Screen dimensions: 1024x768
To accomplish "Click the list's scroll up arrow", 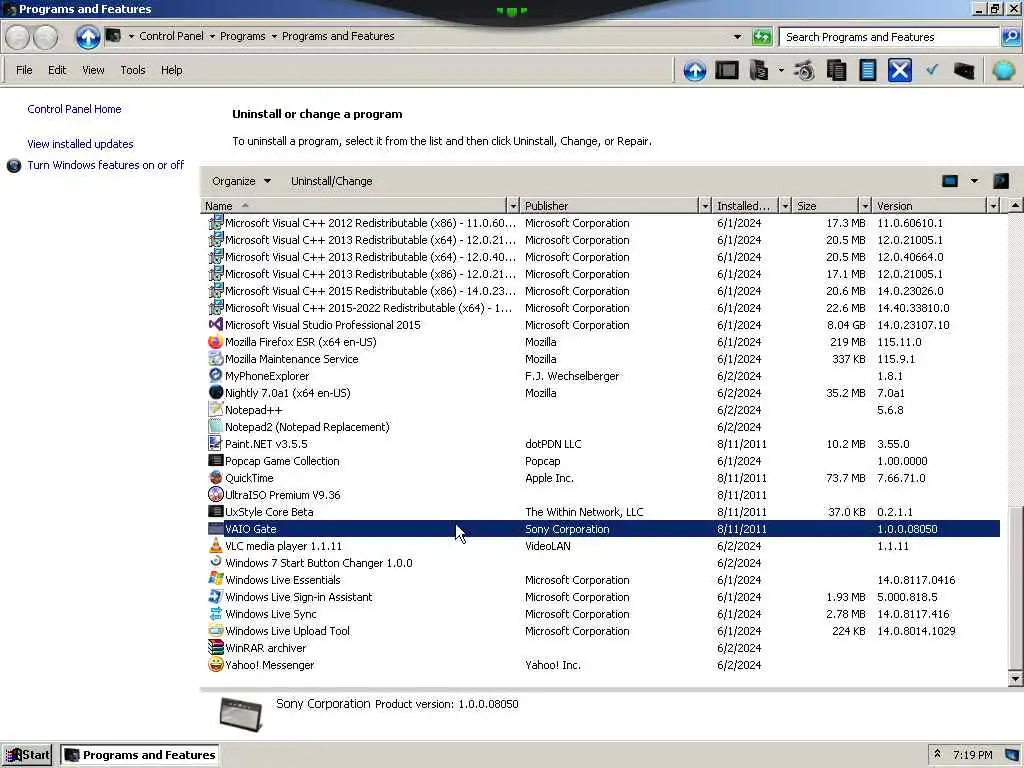I will pos(1015,206).
